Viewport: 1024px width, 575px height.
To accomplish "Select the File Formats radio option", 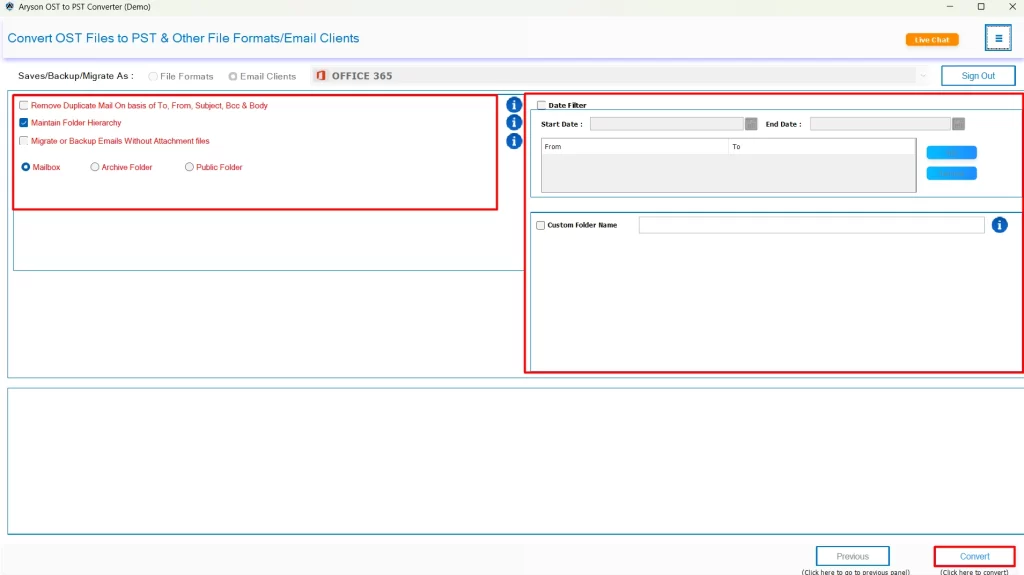I will (153, 76).
